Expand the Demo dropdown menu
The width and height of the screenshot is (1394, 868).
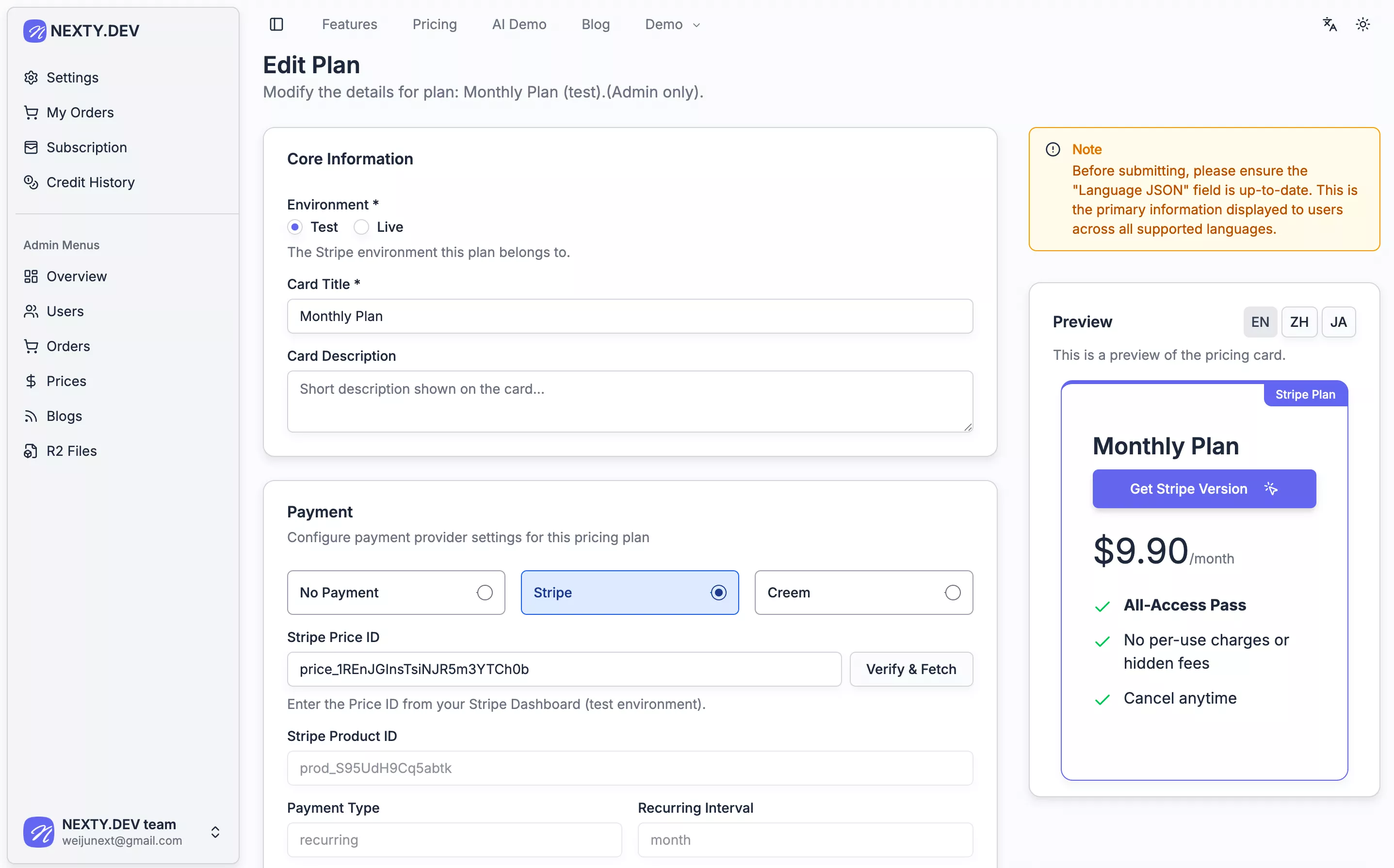(672, 24)
